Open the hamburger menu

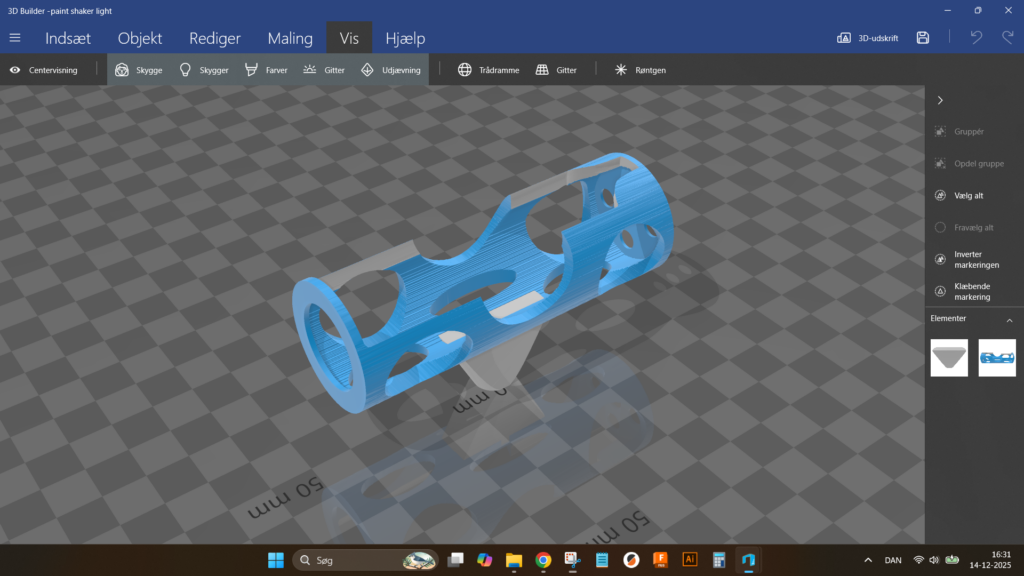(15, 38)
